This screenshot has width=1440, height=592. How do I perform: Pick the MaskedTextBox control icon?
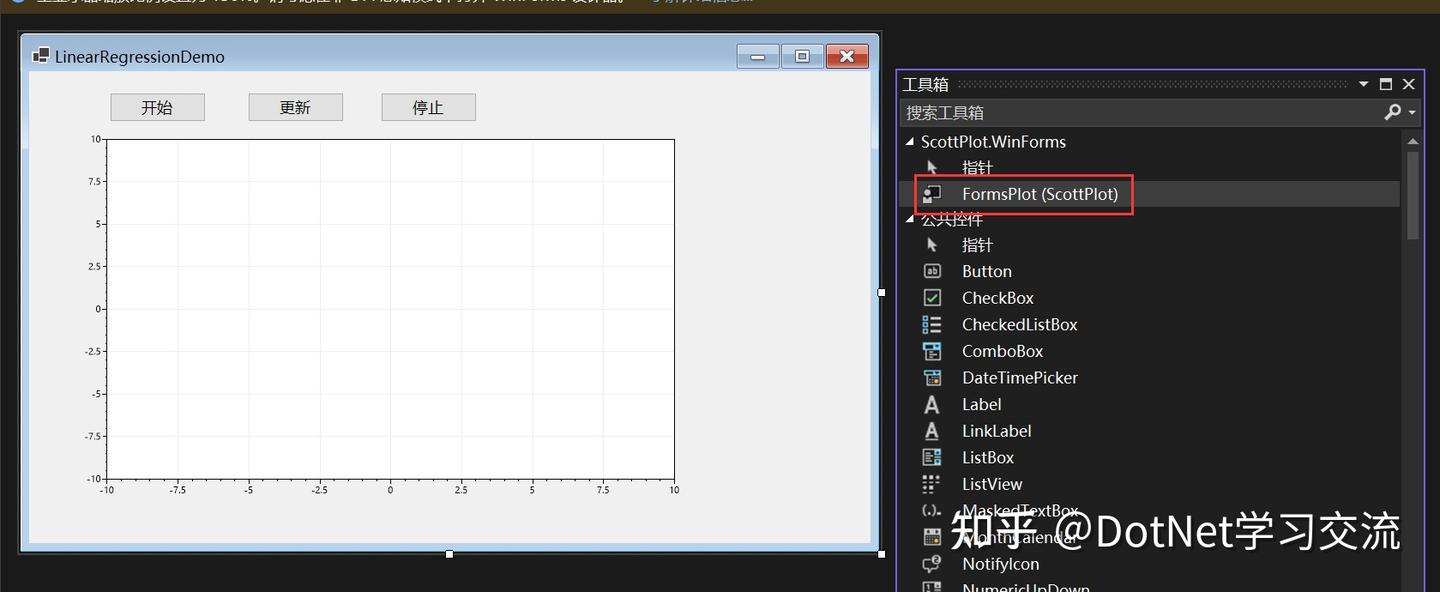click(x=932, y=511)
